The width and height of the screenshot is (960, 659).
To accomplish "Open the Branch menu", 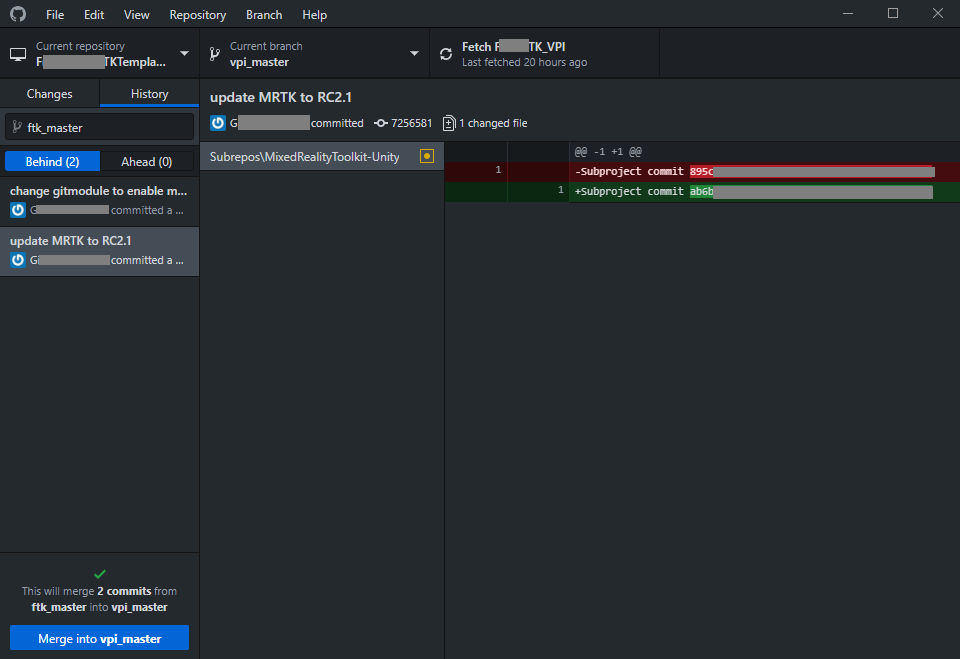I will [263, 14].
